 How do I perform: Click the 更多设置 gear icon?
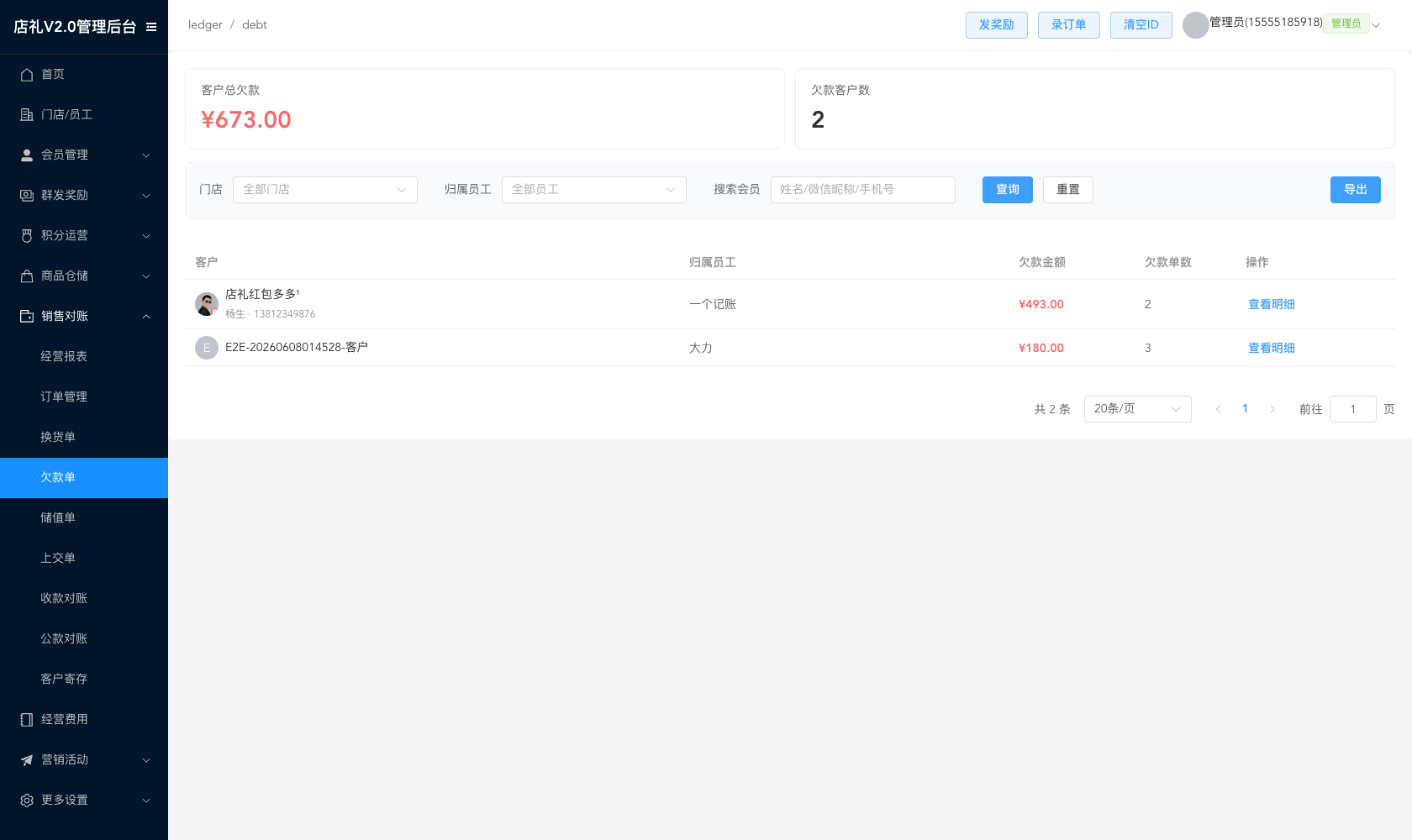click(x=27, y=801)
